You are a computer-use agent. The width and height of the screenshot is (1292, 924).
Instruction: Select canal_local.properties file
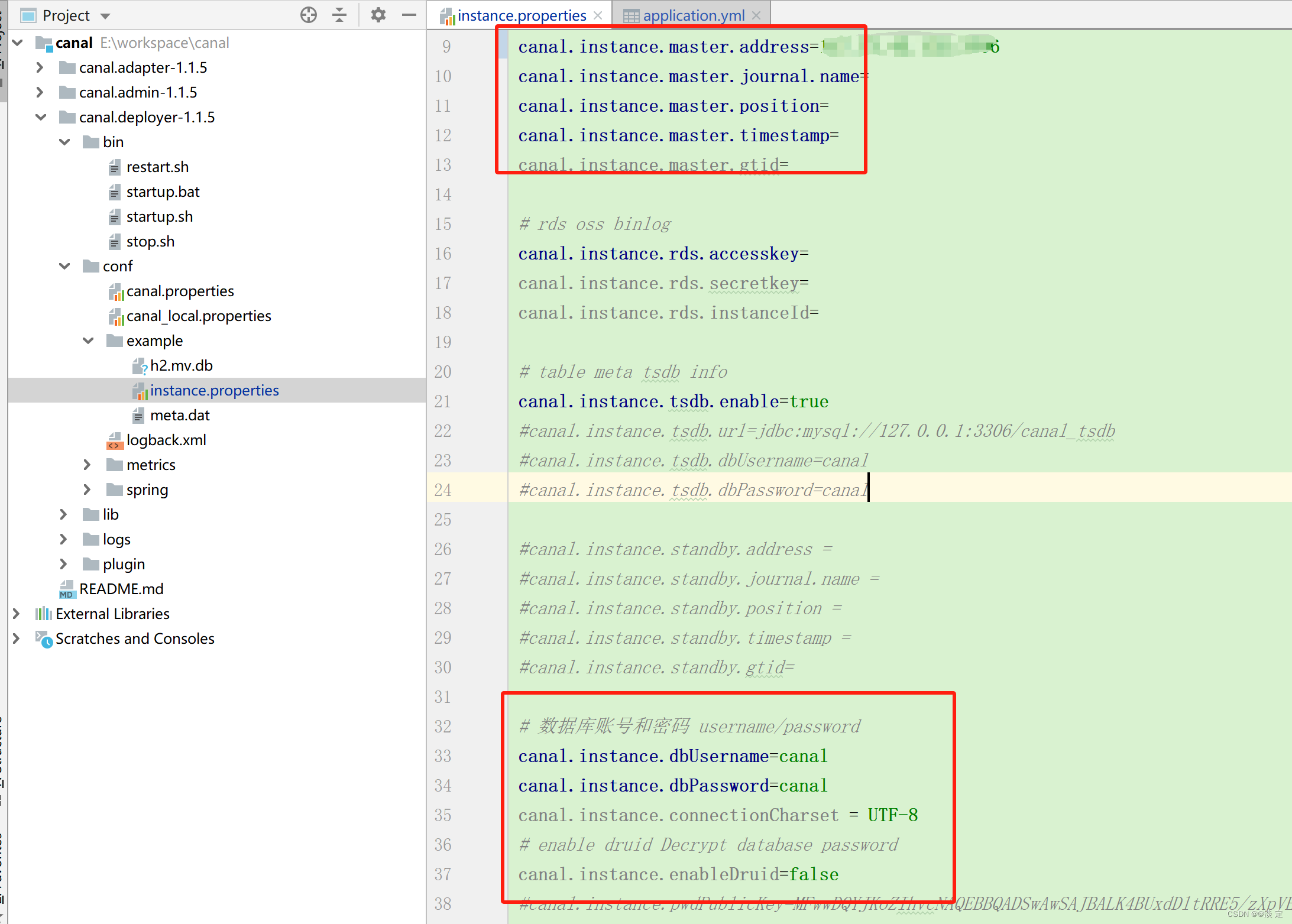(x=199, y=316)
